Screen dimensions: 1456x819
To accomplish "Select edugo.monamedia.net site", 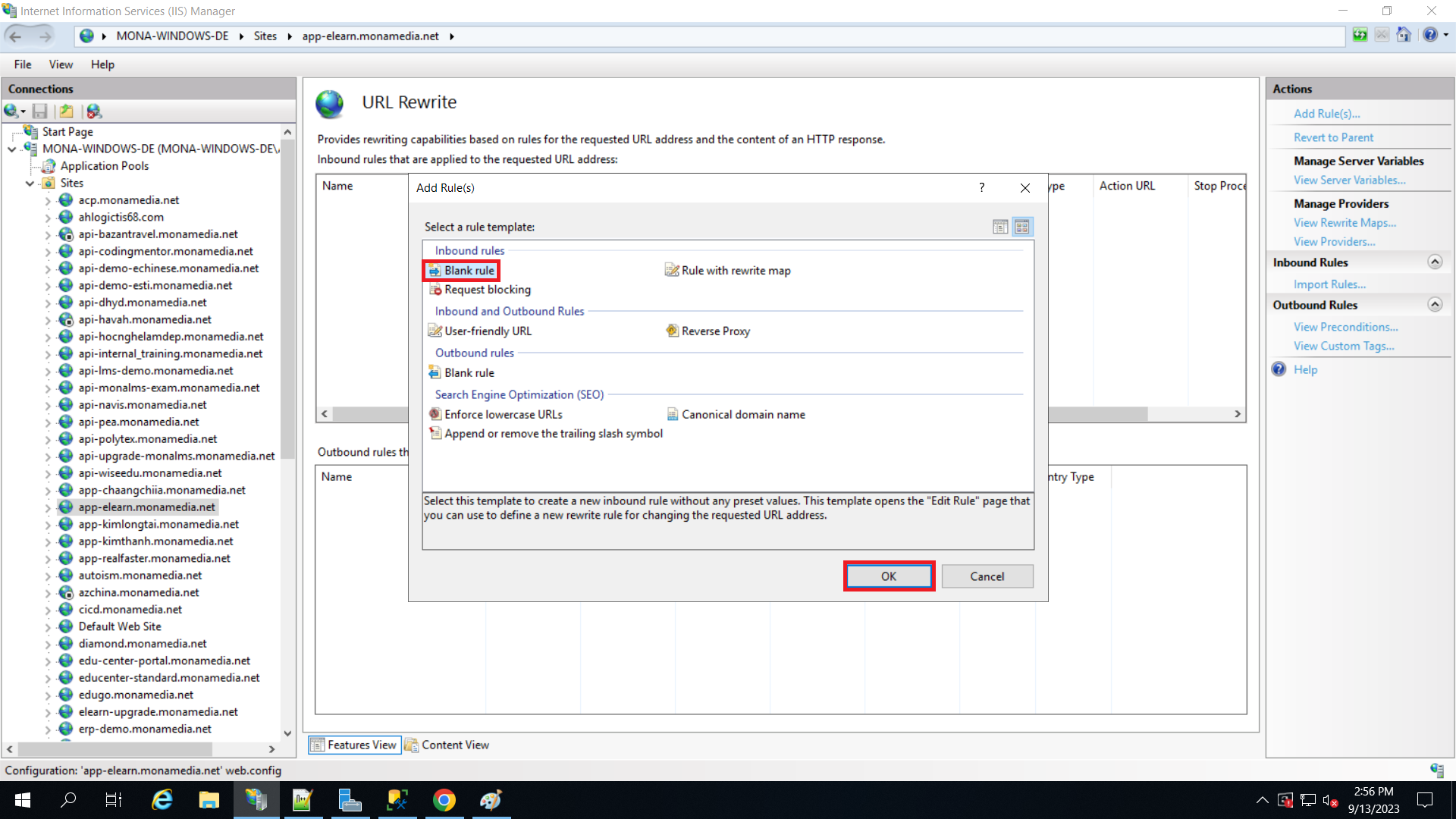I will pos(136,695).
